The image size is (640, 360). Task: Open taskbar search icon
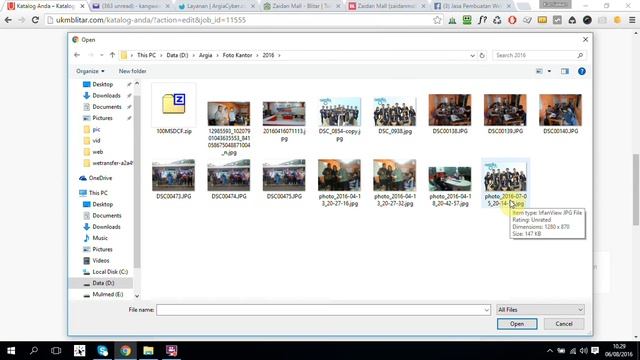[34, 351]
